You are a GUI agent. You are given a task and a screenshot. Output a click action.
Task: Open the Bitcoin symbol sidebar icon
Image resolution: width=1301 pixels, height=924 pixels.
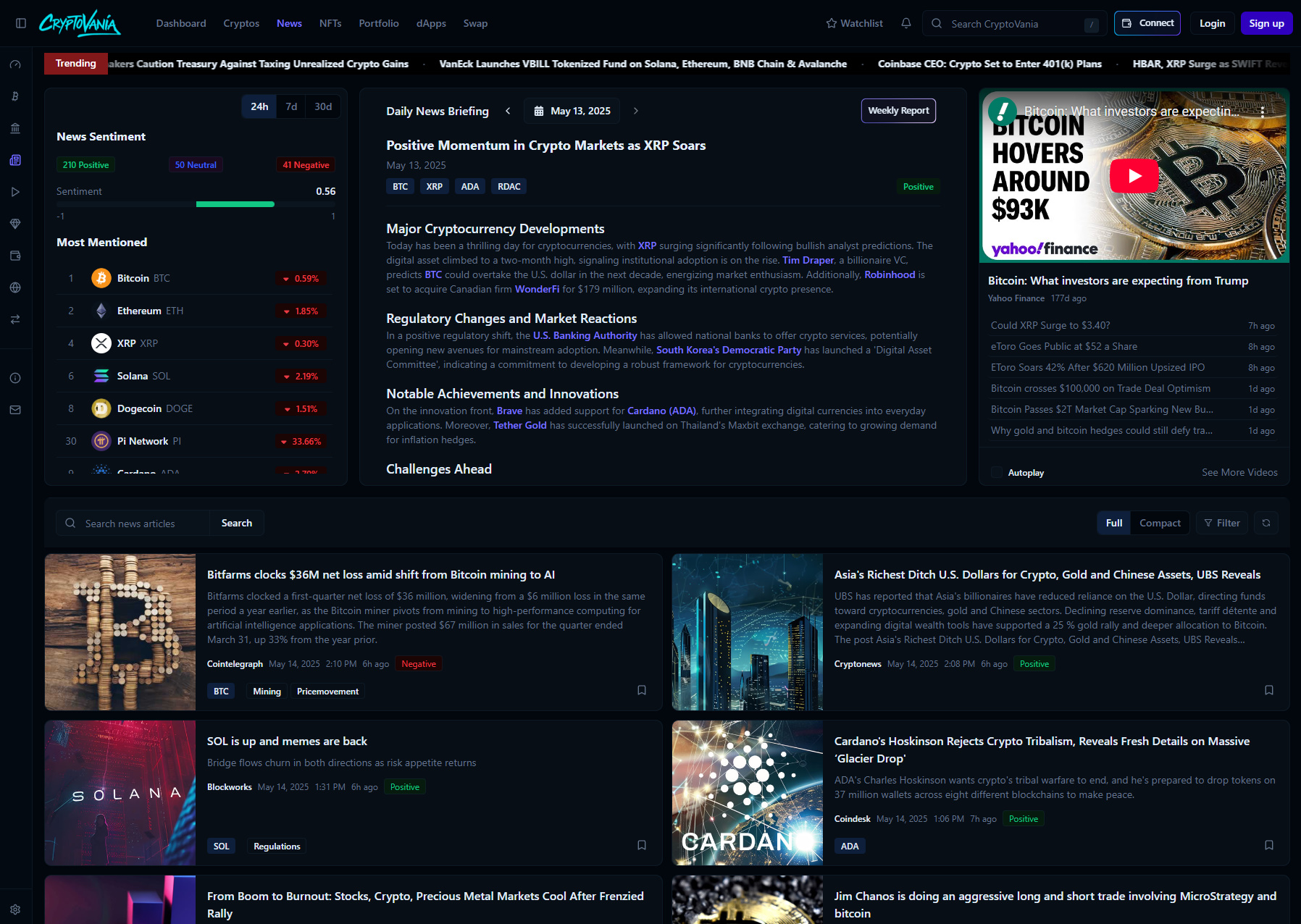pos(15,96)
